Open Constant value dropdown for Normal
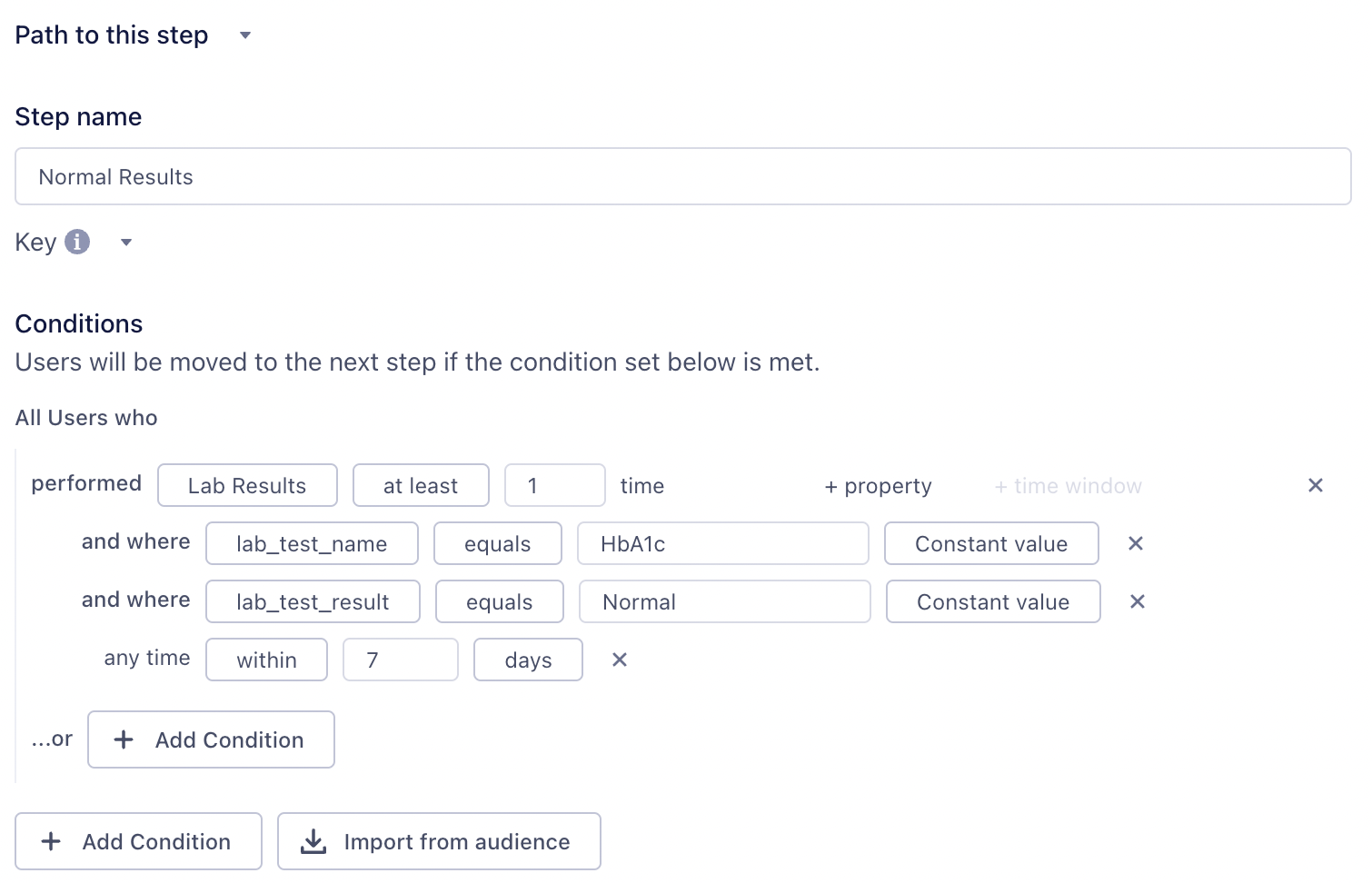 992,602
